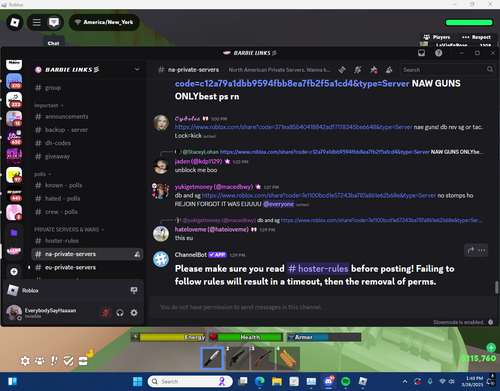The height and width of the screenshot is (391, 500).
Task: Open Threads icon in channel header
Action: coord(342,70)
